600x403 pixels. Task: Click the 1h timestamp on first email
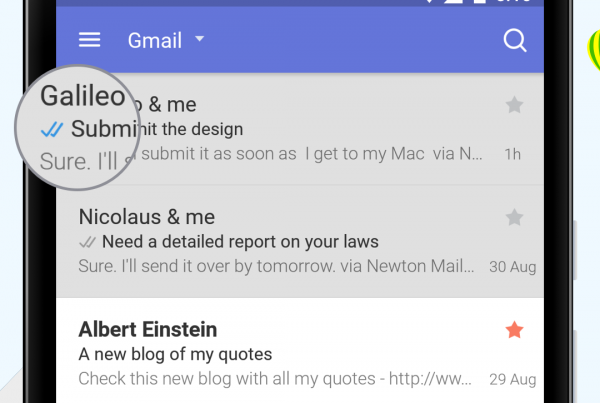(x=513, y=154)
